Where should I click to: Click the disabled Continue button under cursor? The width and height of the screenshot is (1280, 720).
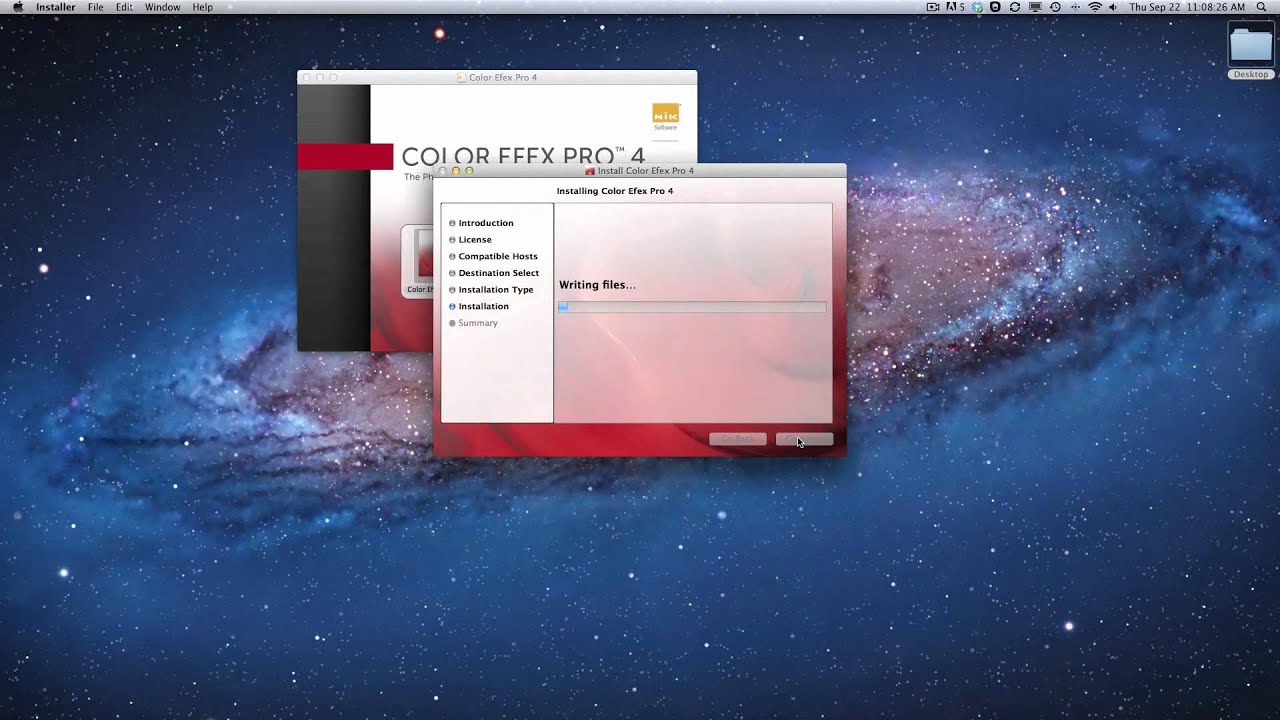804,439
